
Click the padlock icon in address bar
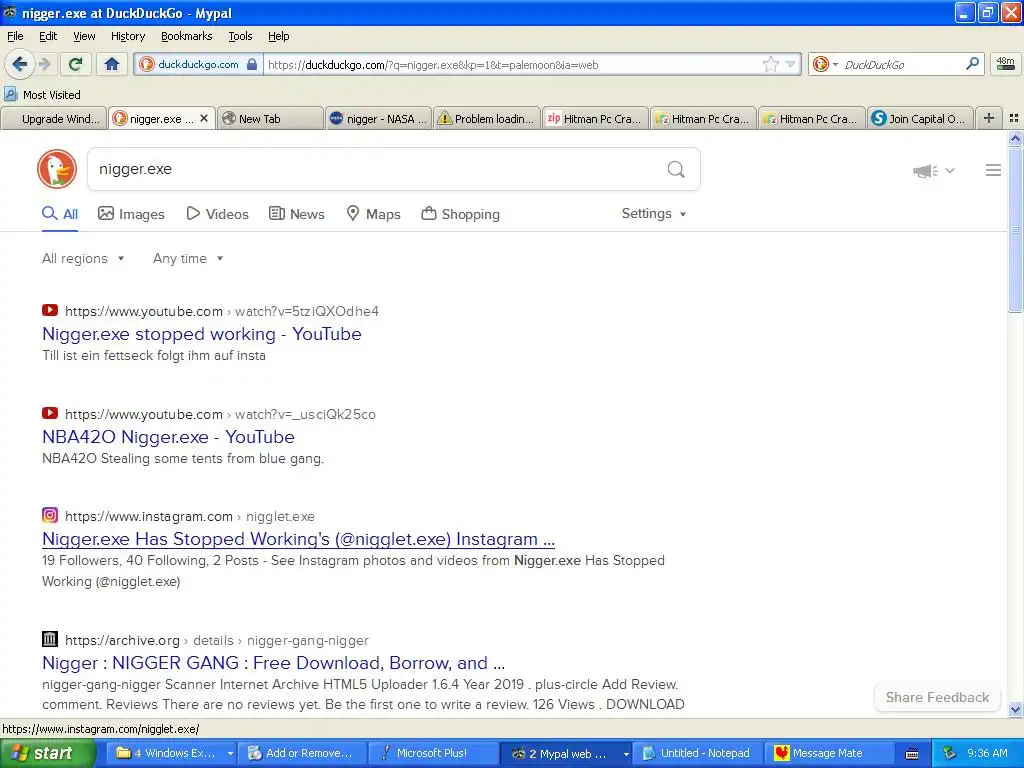[x=252, y=64]
